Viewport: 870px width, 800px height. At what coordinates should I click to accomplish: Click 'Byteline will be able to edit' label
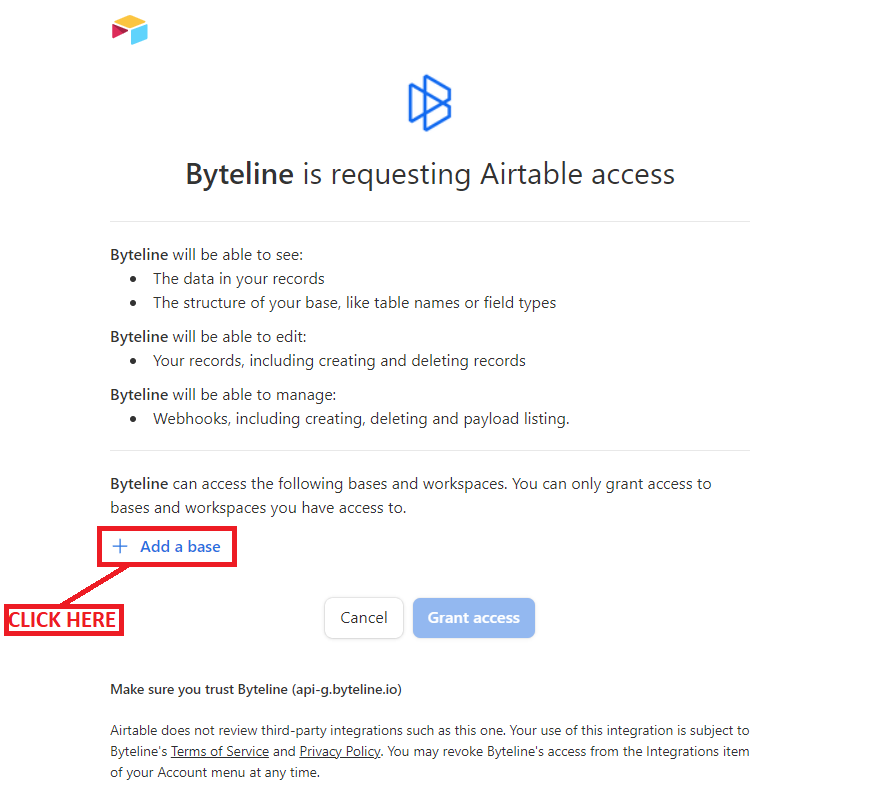(208, 337)
